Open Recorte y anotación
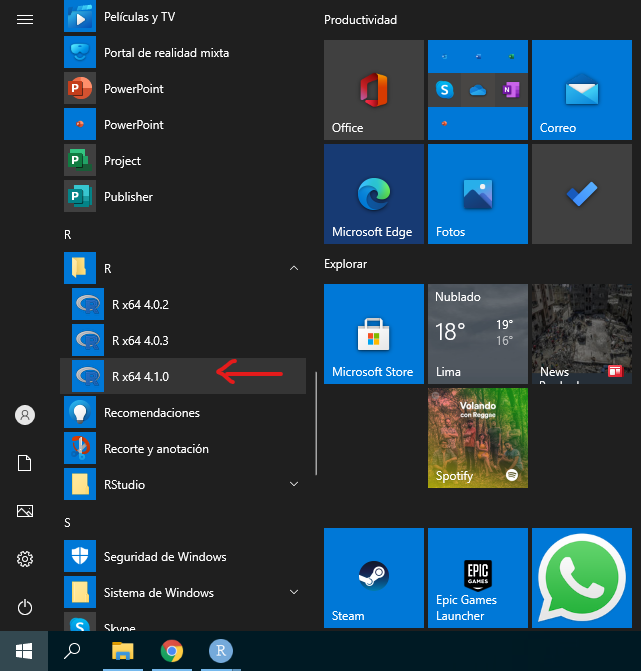This screenshot has height=671, width=641. [184, 448]
